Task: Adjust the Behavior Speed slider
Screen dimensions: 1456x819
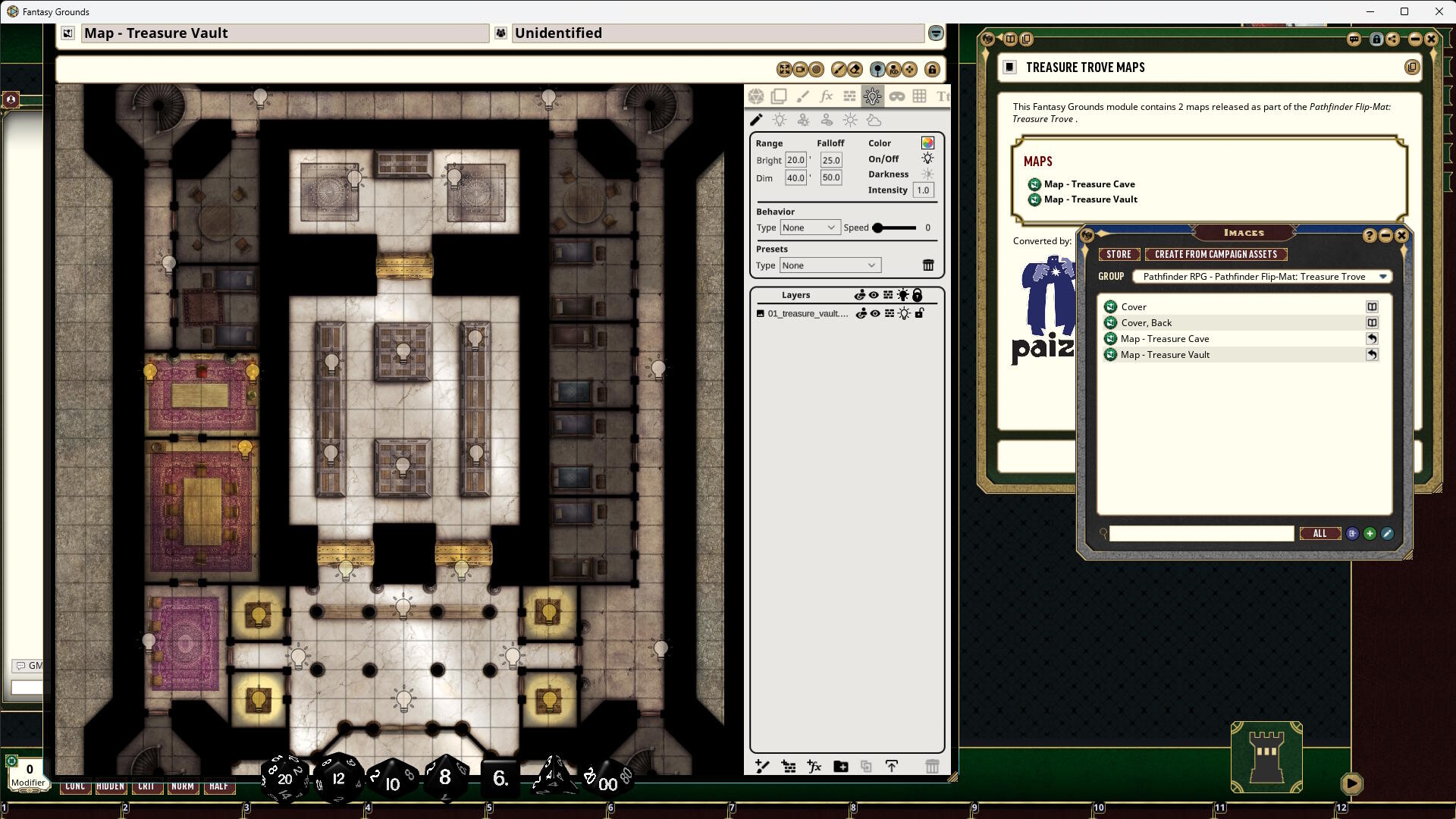Action: pos(894,227)
